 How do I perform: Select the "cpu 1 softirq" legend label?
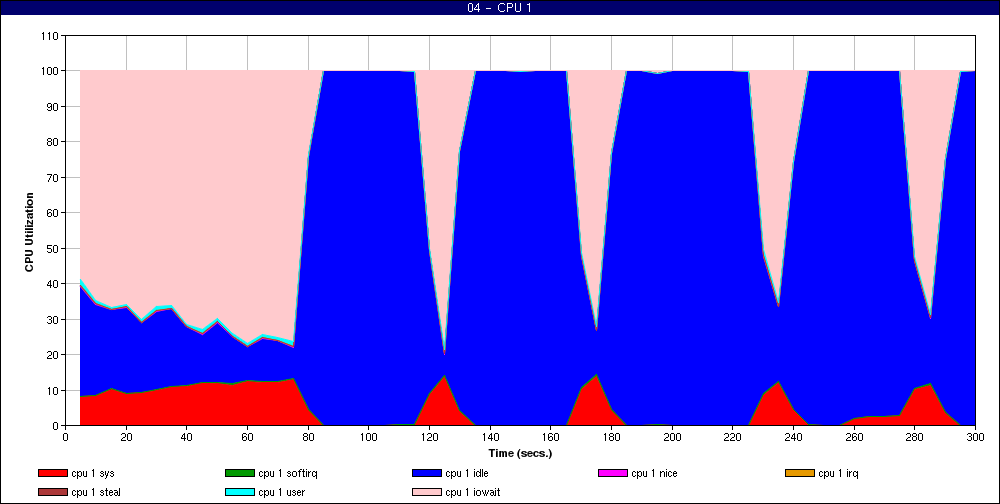point(288,474)
